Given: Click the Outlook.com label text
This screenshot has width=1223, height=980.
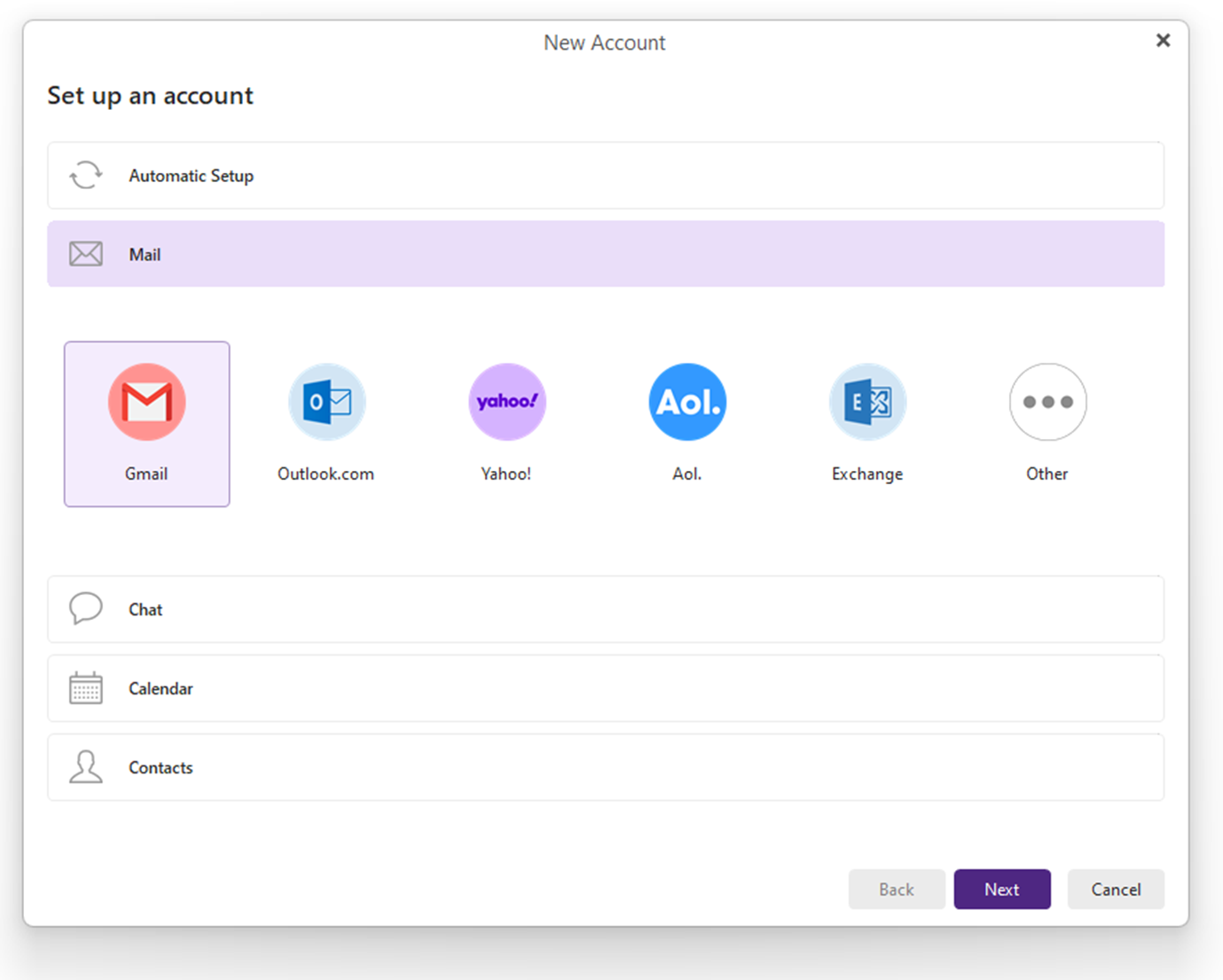Looking at the screenshot, I should [325, 474].
